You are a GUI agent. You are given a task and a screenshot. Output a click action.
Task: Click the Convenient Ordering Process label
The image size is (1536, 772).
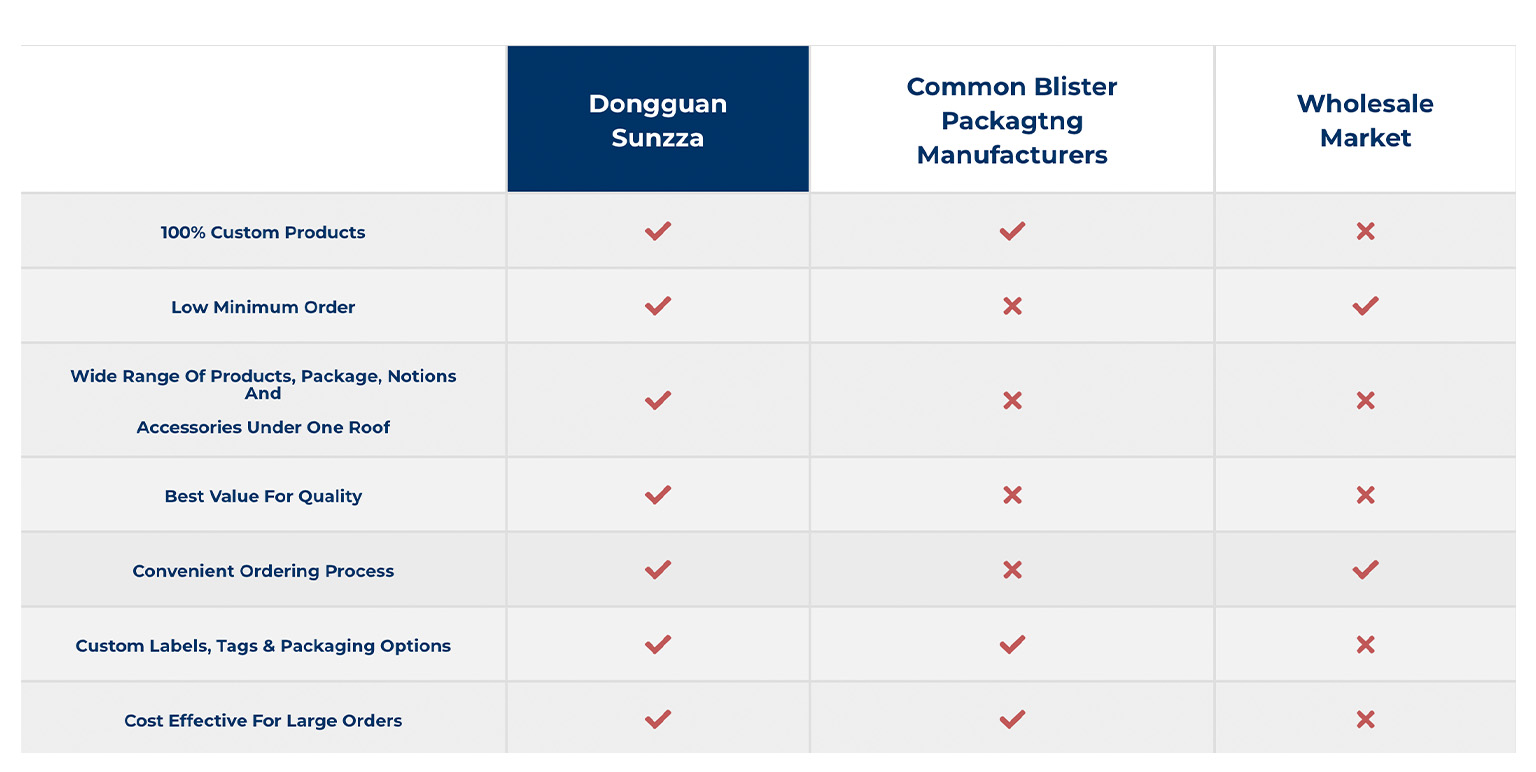(x=263, y=571)
